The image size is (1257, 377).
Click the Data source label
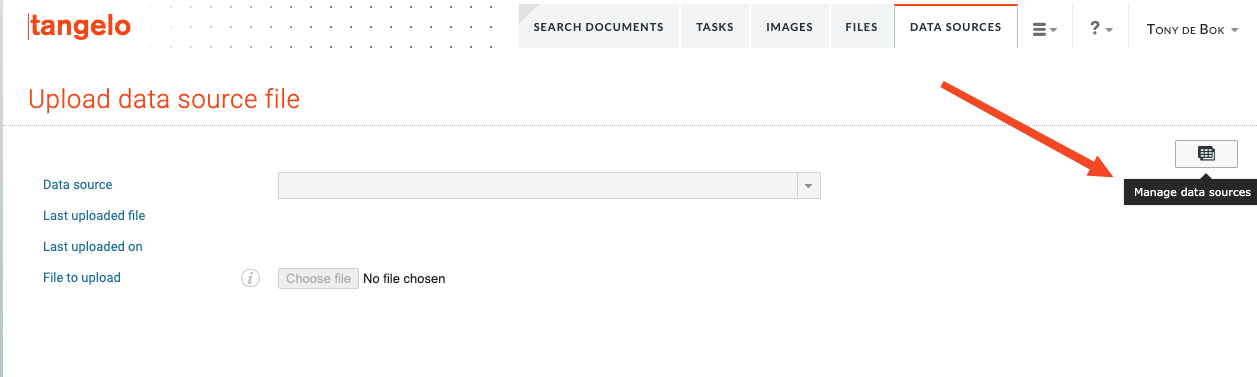pos(78,185)
